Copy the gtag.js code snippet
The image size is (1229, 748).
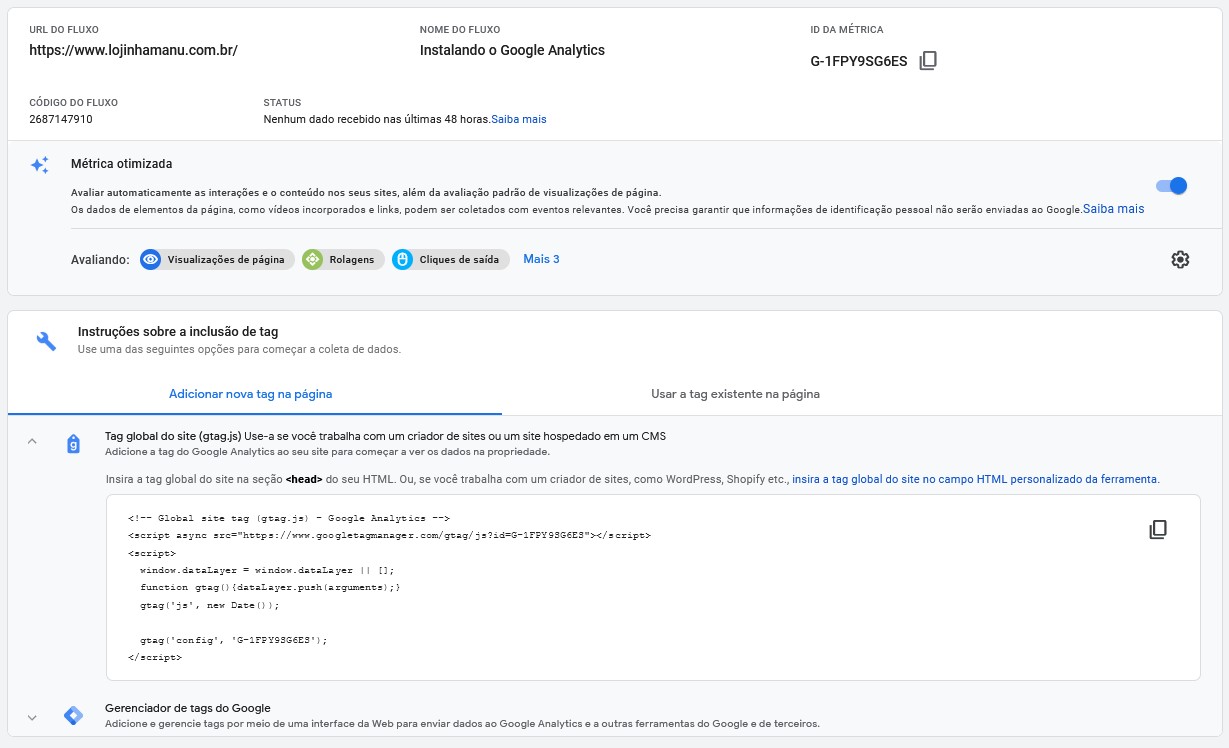click(1158, 530)
